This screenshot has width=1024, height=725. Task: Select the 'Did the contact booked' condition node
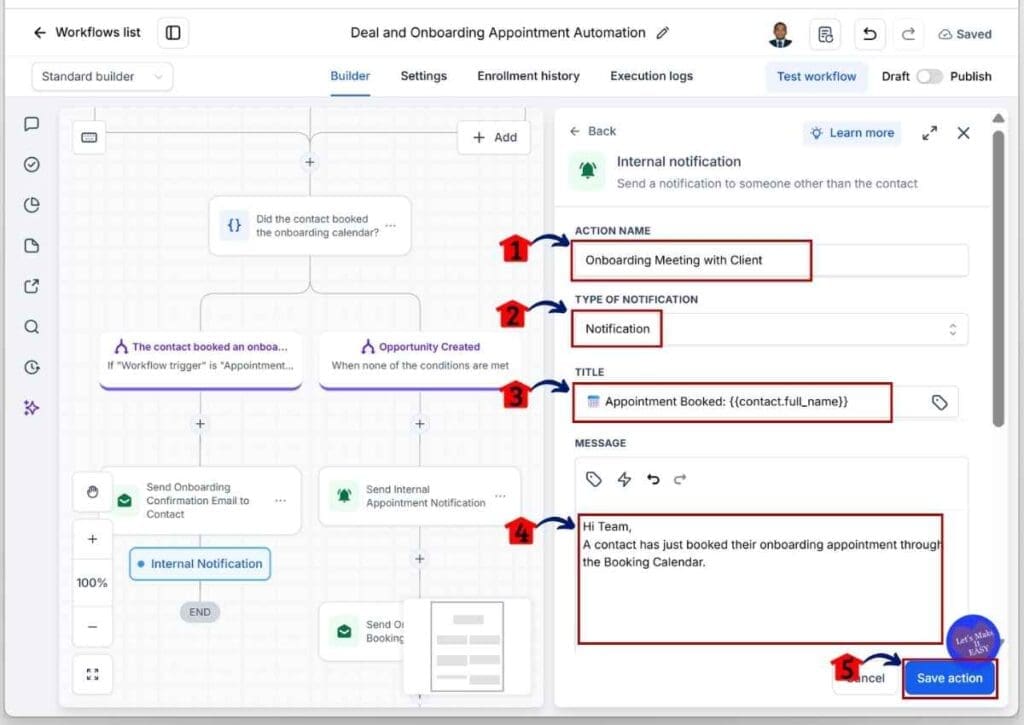click(310, 226)
